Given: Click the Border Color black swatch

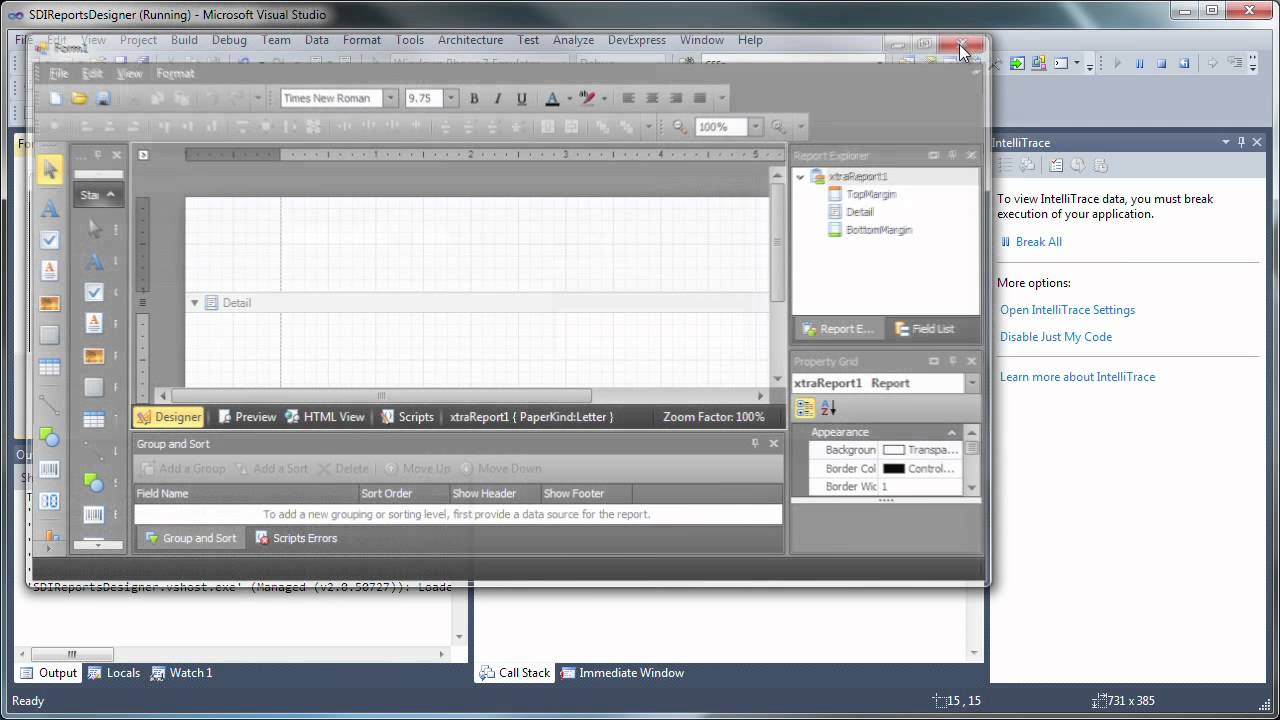Looking at the screenshot, I should click(894, 468).
